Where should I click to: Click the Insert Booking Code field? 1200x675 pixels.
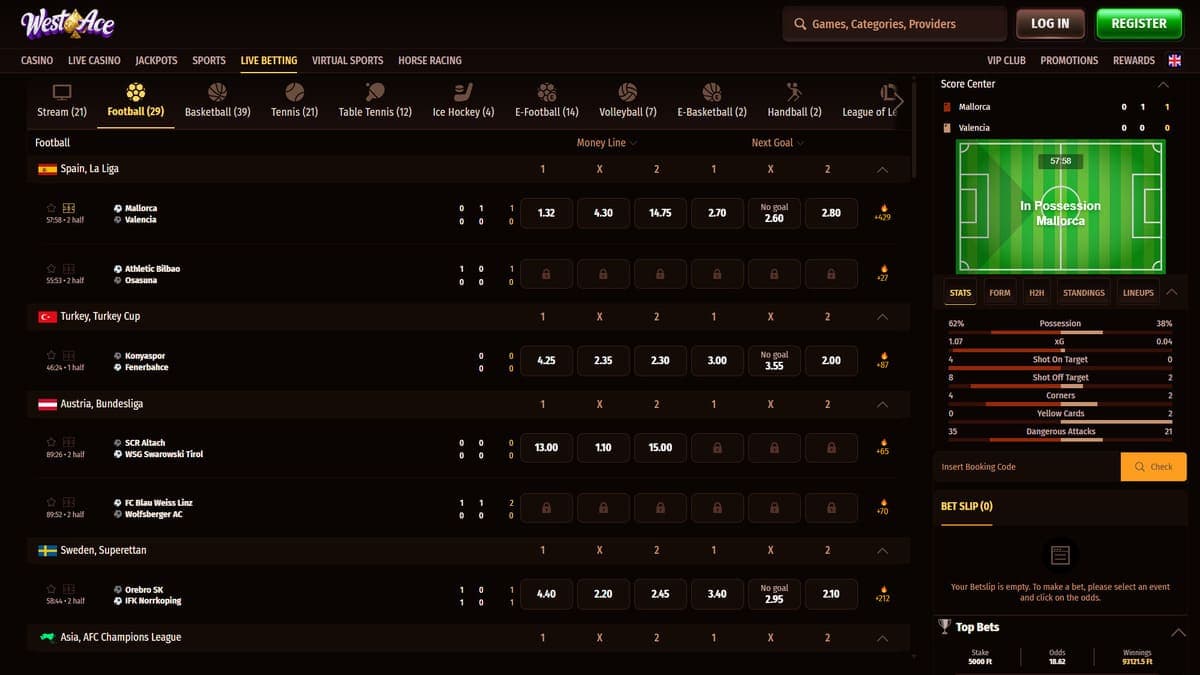(1028, 467)
